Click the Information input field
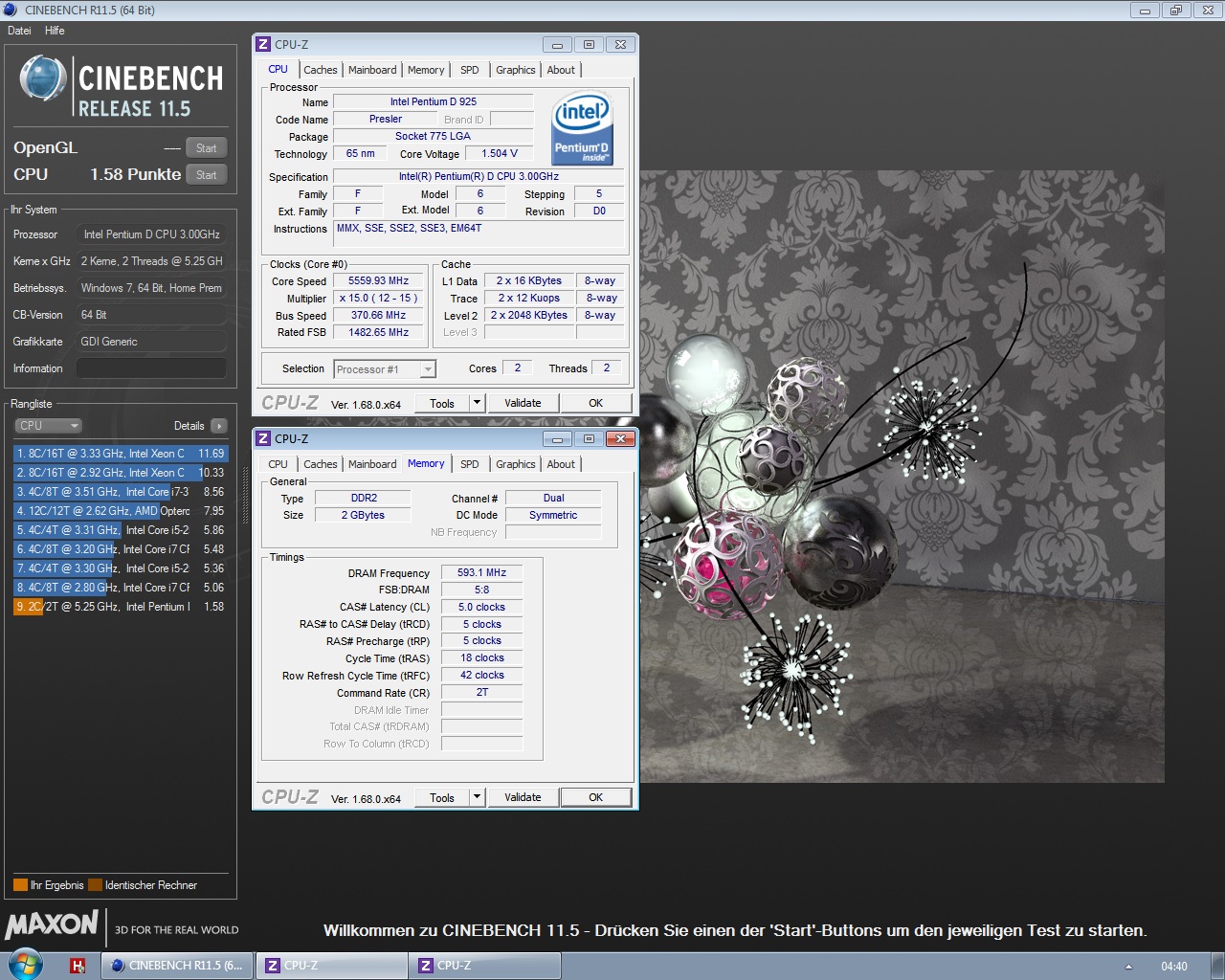The height and width of the screenshot is (980, 1225). pos(151,368)
